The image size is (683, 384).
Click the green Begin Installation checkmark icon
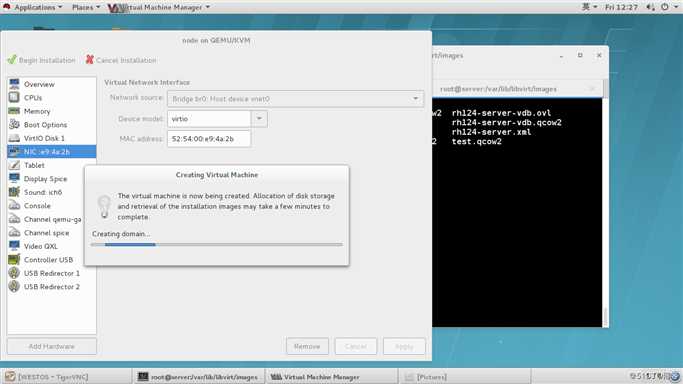click(12, 60)
